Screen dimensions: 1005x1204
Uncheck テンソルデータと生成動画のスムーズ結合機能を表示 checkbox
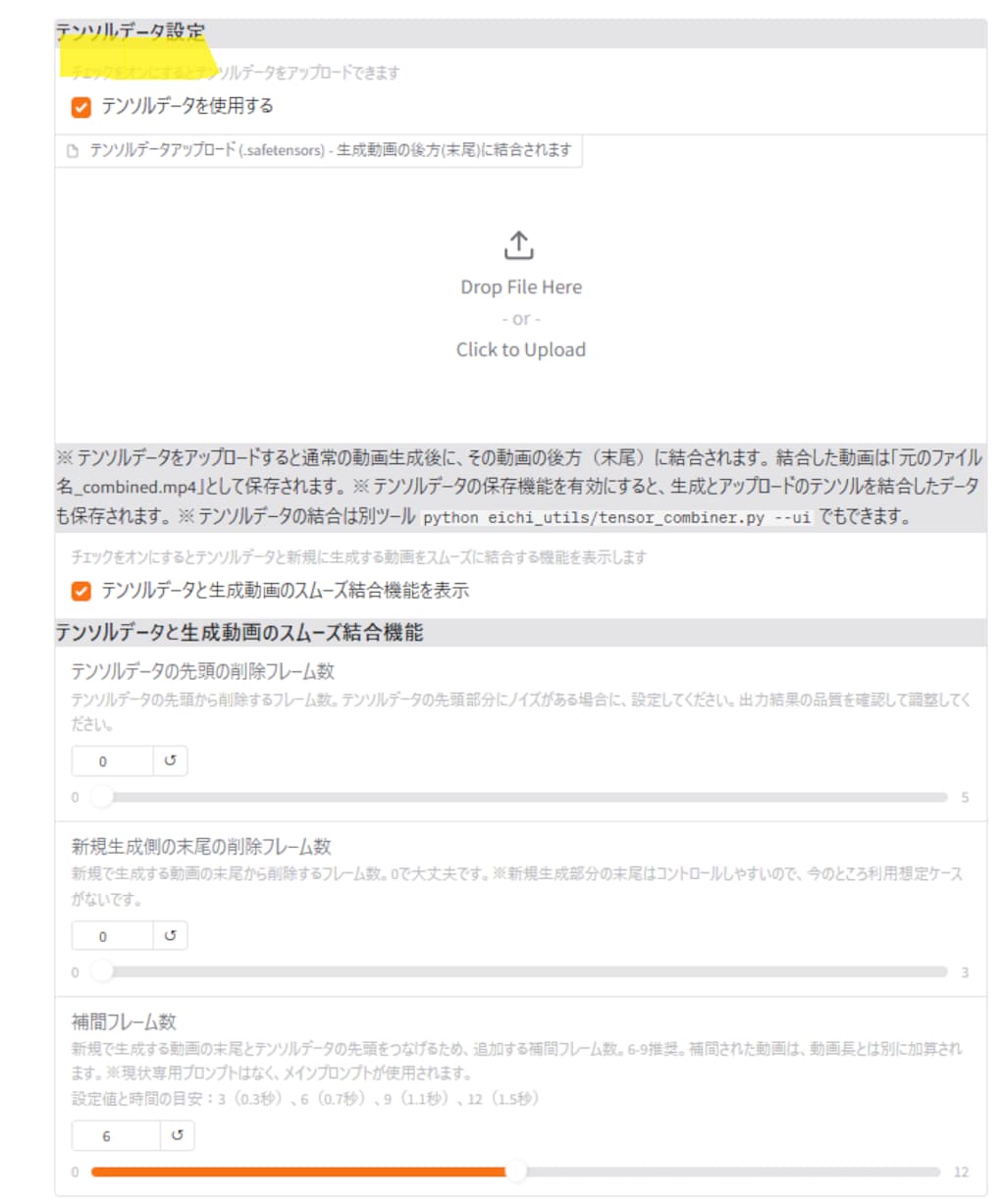point(81,591)
